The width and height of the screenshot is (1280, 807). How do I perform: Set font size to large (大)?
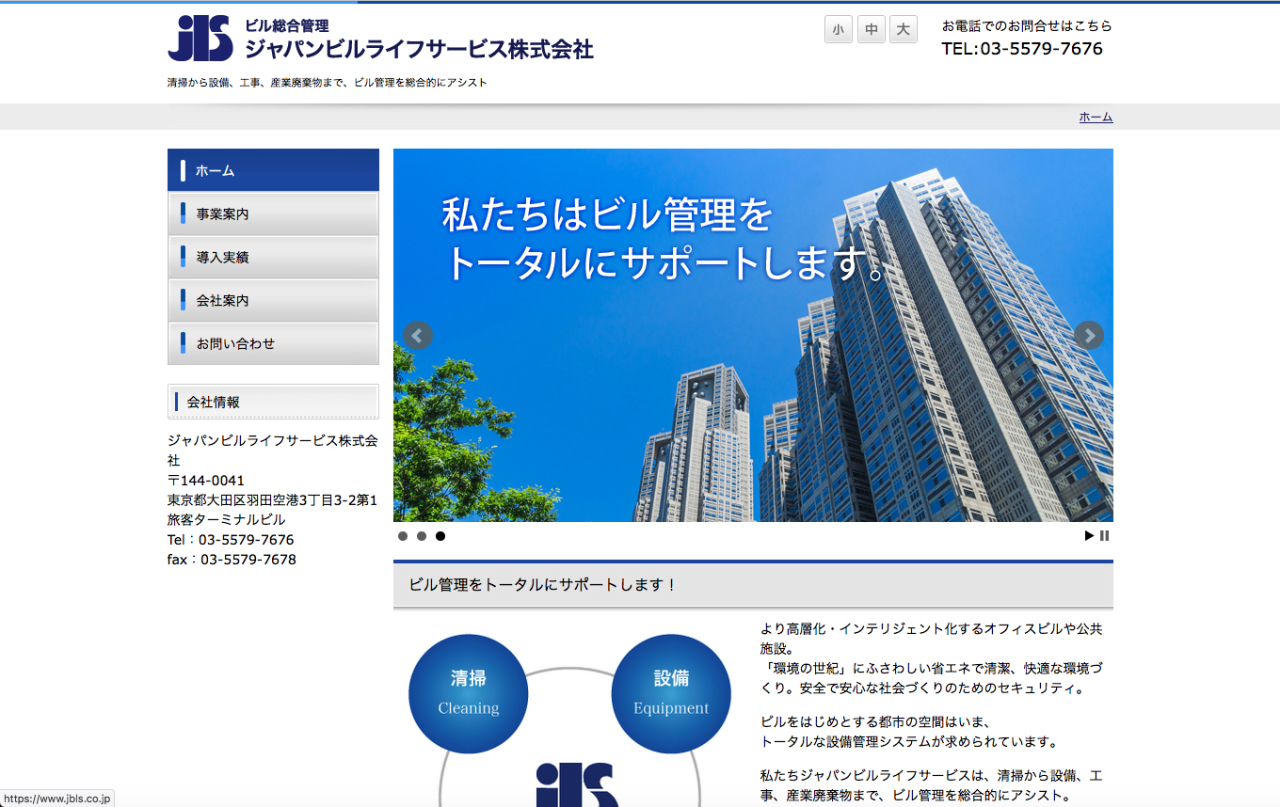tap(903, 30)
